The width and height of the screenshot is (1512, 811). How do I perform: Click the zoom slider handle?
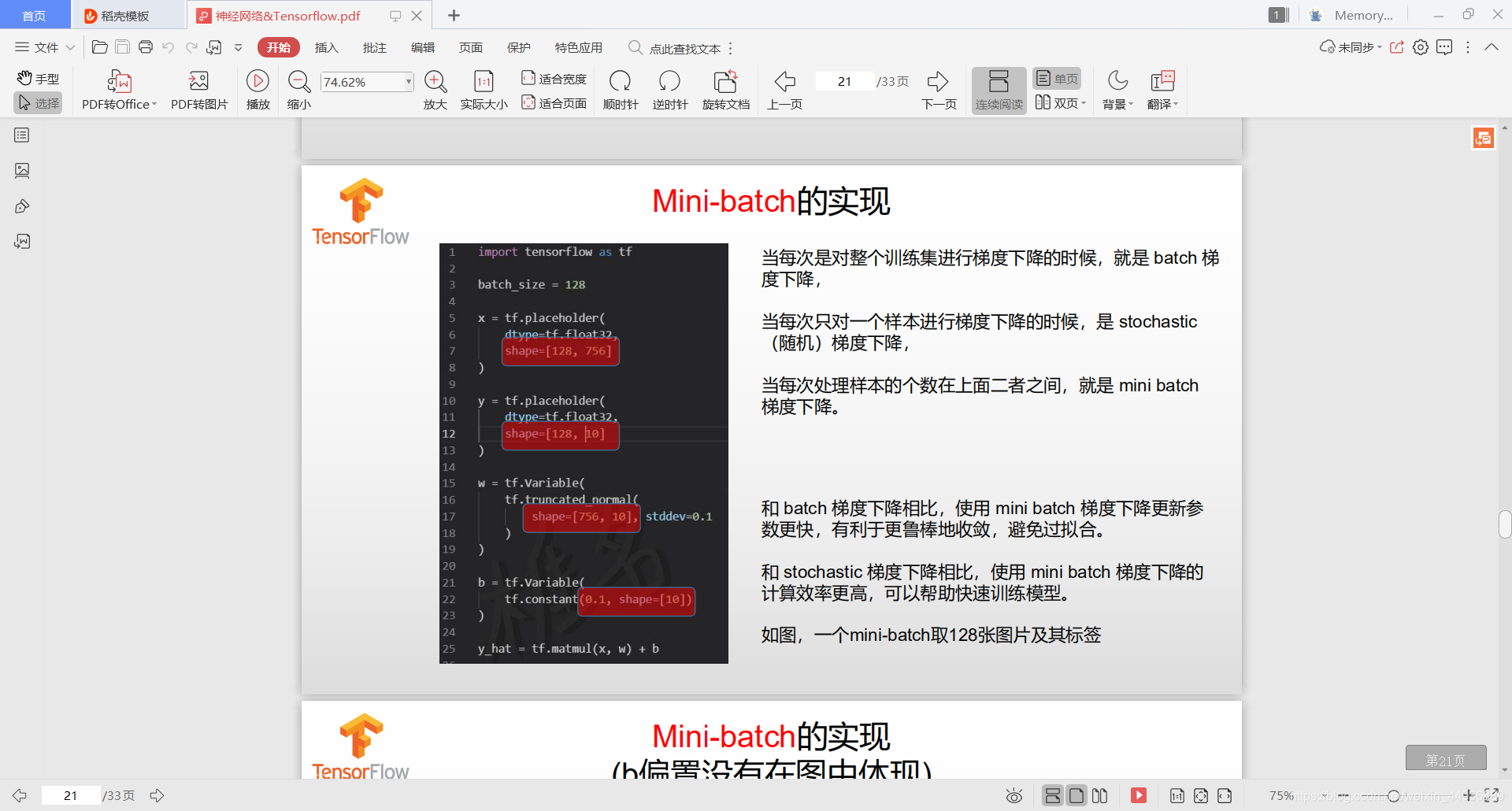click(1394, 796)
